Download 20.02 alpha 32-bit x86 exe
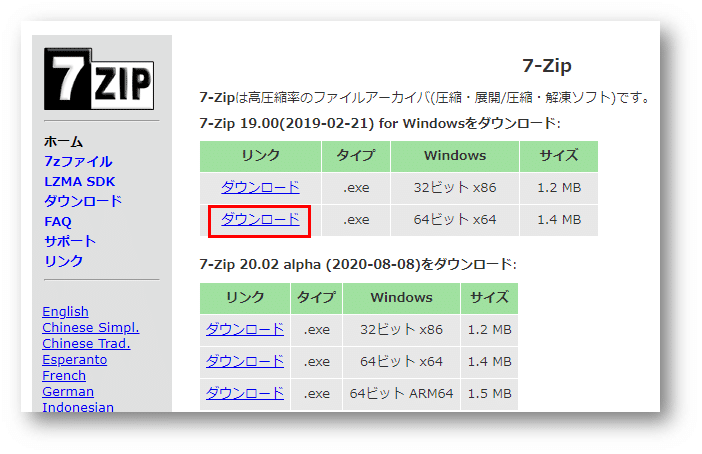Image resolution: width=702 pixels, height=454 pixels. pos(245,329)
